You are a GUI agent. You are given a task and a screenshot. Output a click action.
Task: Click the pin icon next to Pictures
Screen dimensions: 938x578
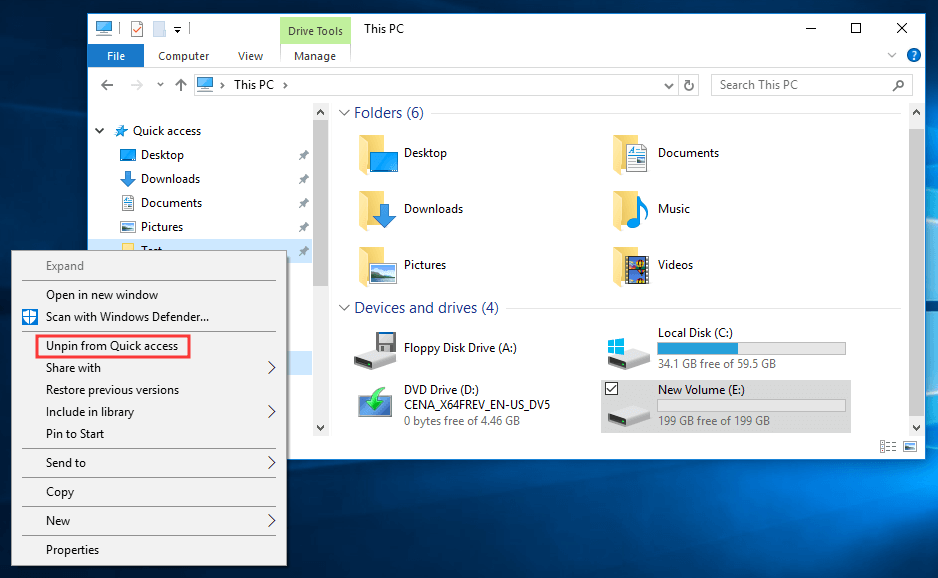(304, 227)
